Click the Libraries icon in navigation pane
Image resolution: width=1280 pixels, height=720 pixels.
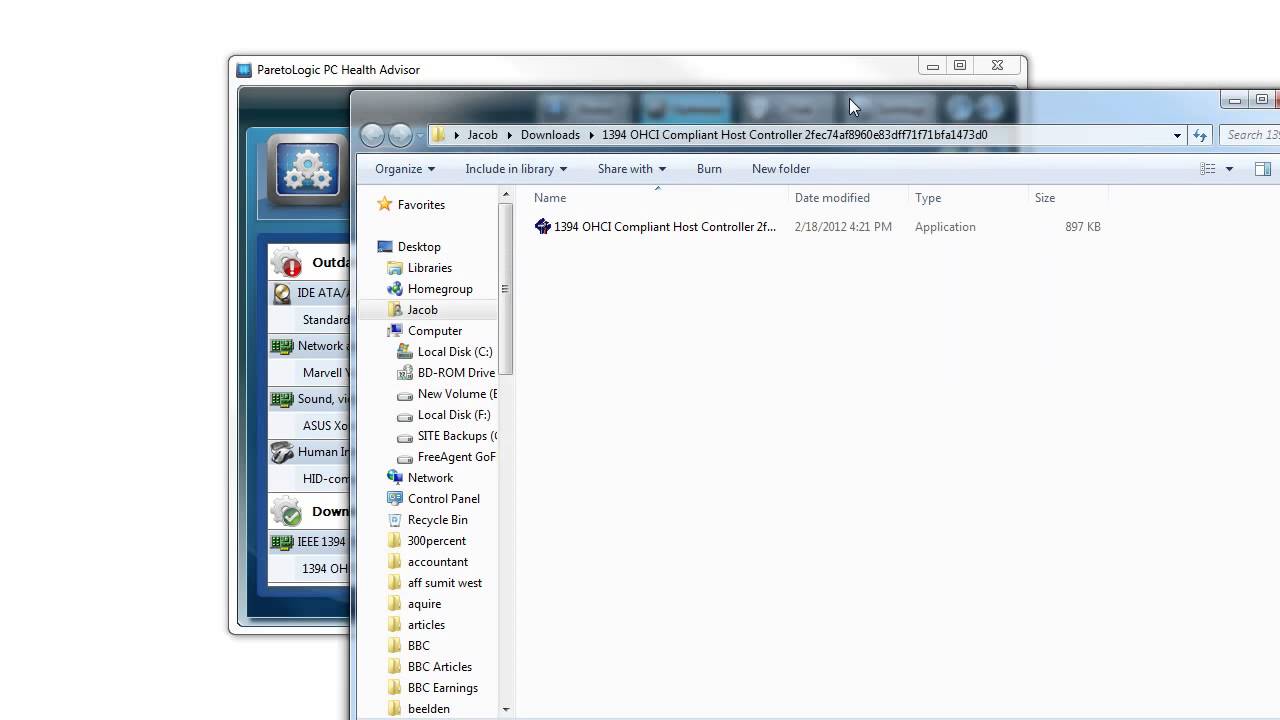click(x=395, y=268)
